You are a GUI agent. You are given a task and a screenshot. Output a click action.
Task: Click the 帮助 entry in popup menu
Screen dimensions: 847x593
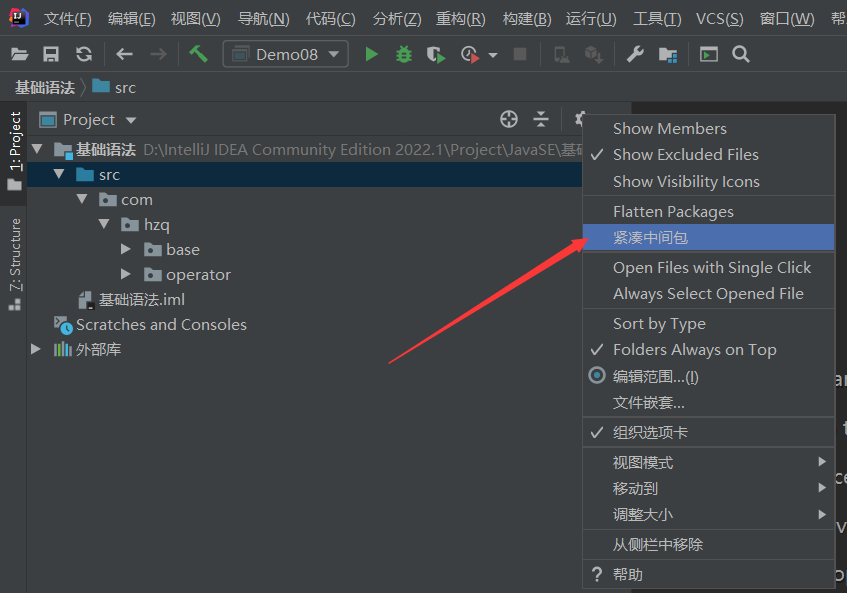(x=708, y=574)
